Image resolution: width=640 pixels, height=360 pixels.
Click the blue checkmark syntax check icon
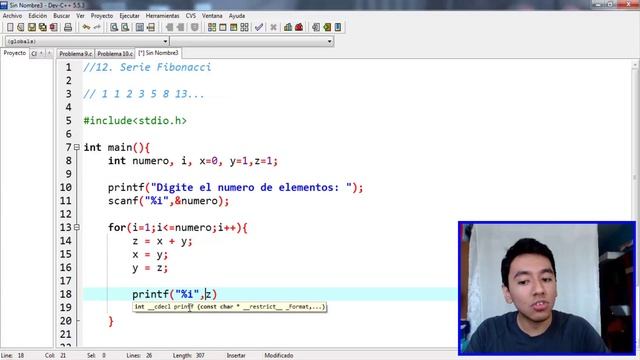pos(259,27)
